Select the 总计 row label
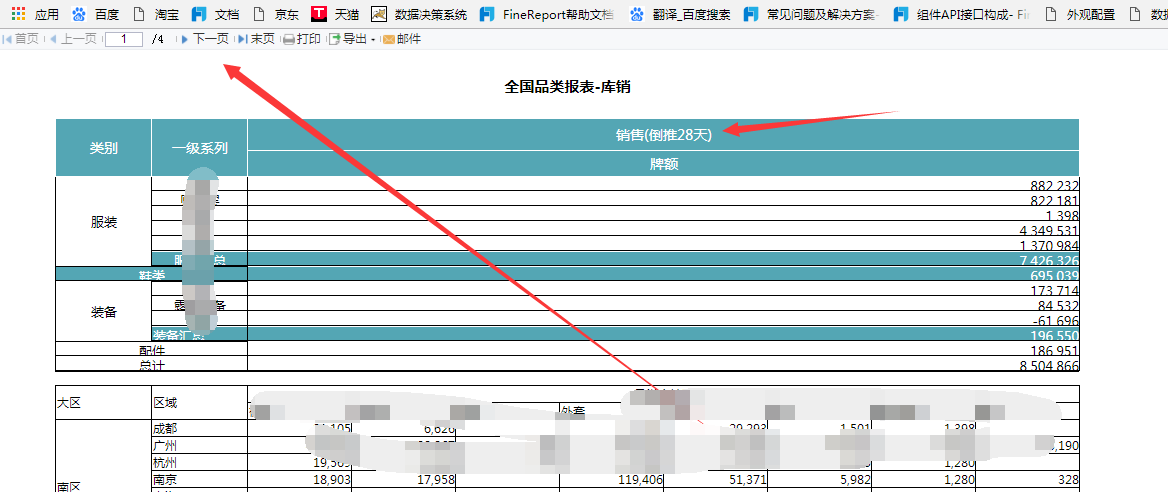The width and height of the screenshot is (1168, 492). coord(152,365)
